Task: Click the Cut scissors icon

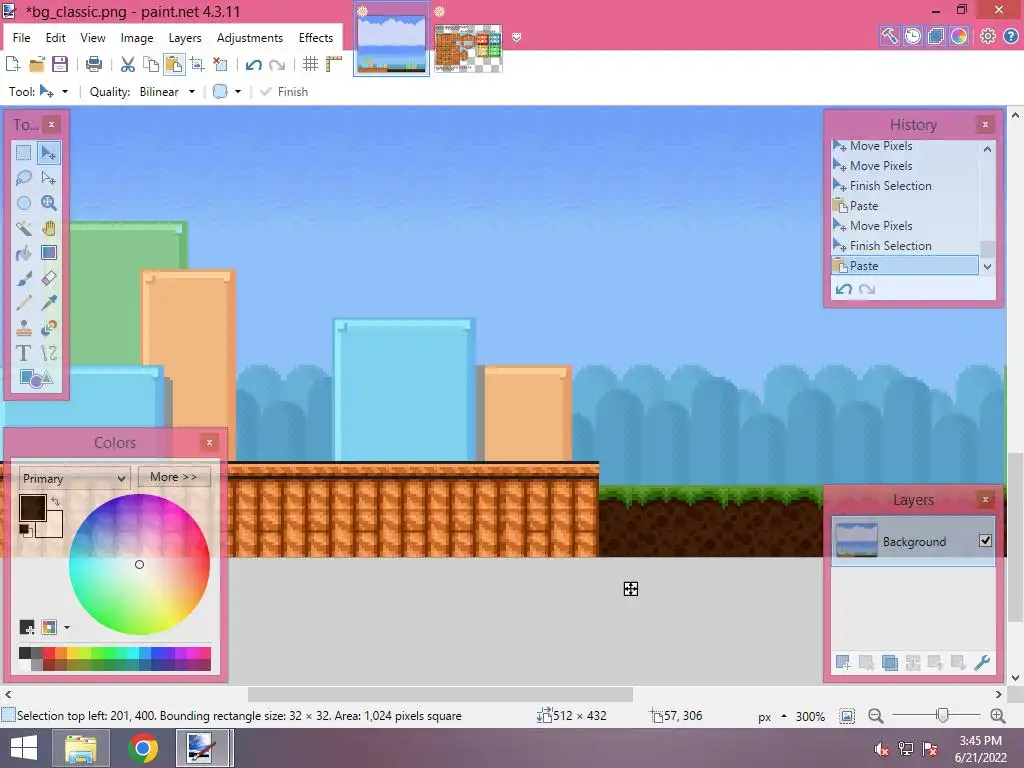Action: click(128, 64)
